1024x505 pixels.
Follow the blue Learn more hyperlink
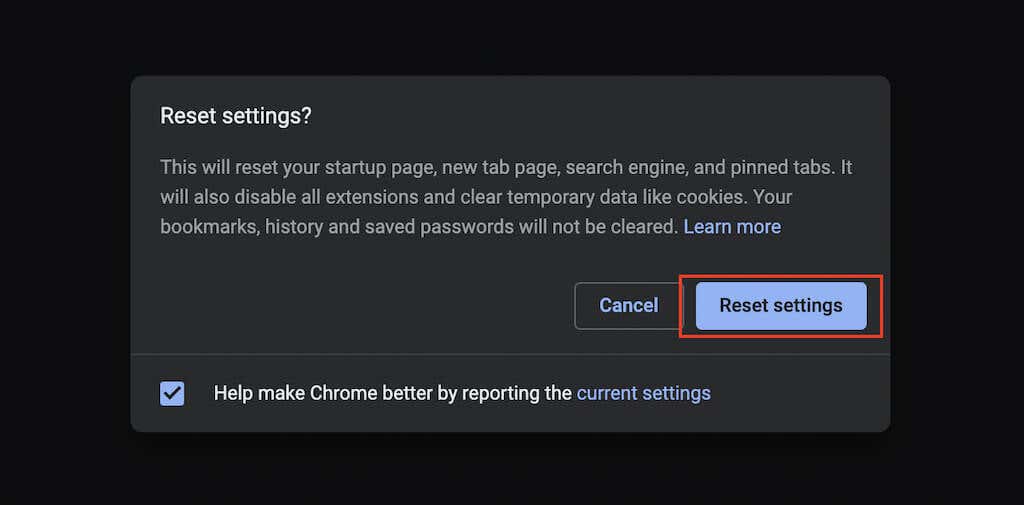(732, 227)
